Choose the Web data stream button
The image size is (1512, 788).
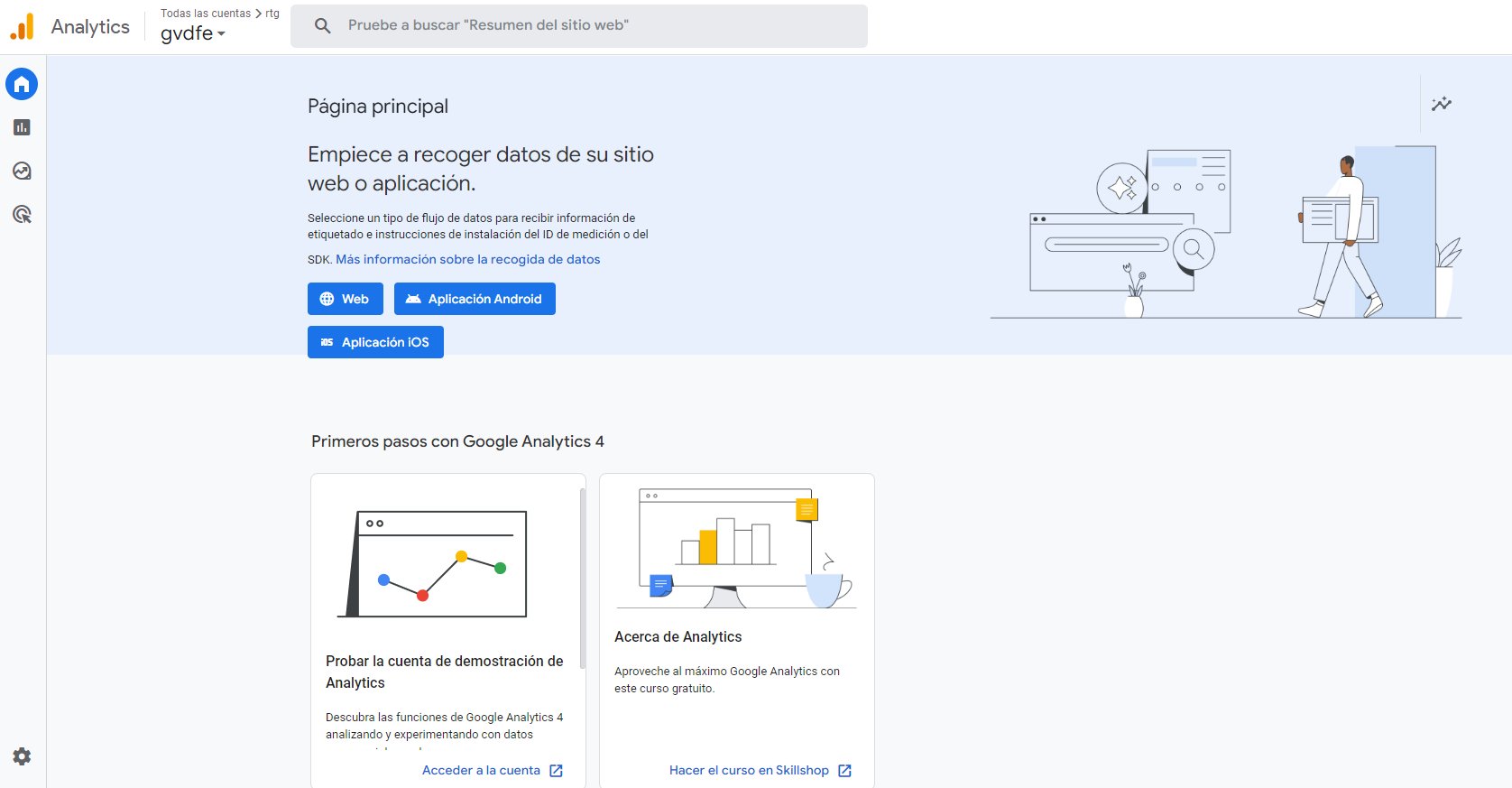pos(346,299)
